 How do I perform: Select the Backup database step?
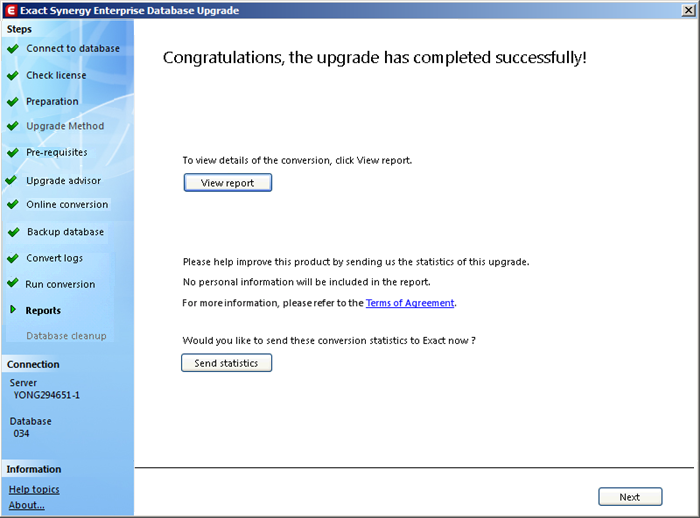click(66, 232)
